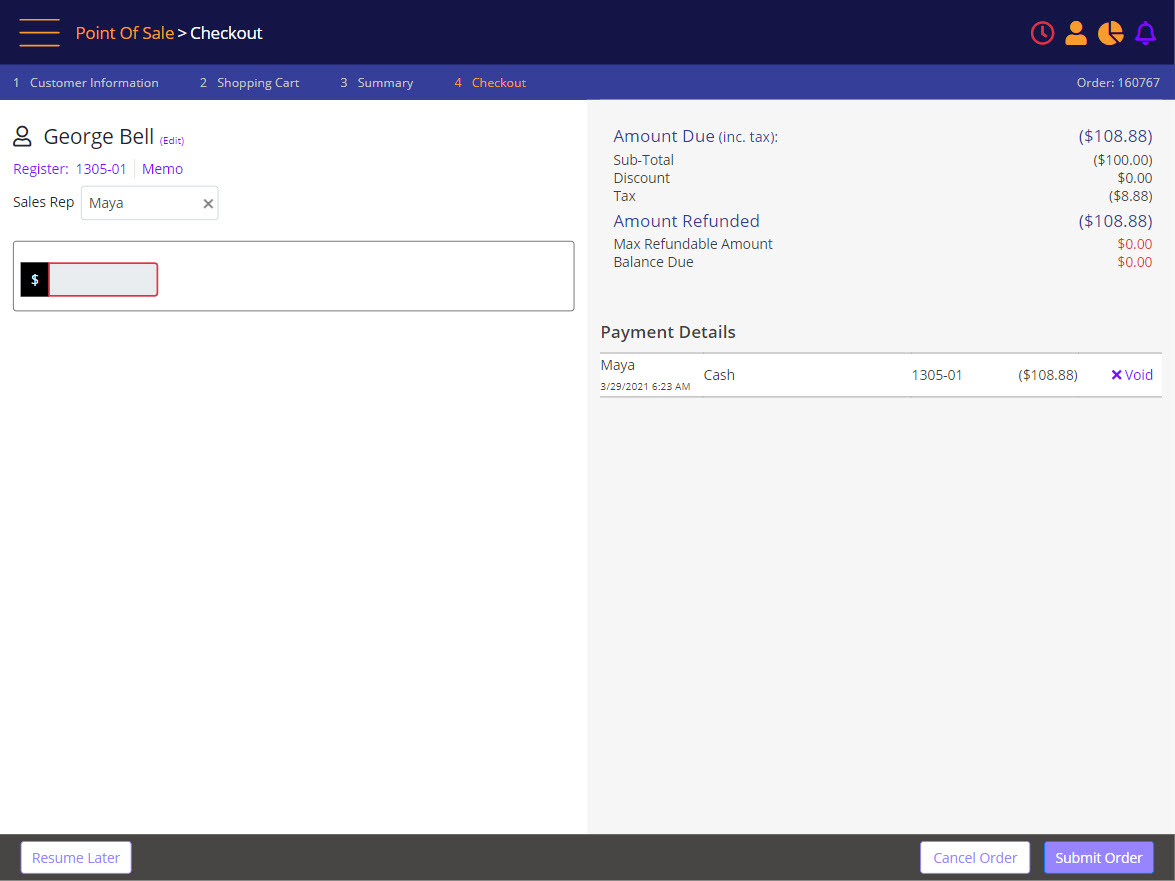This screenshot has width=1175, height=881.
Task: Open the Memo link
Action: [x=163, y=169]
